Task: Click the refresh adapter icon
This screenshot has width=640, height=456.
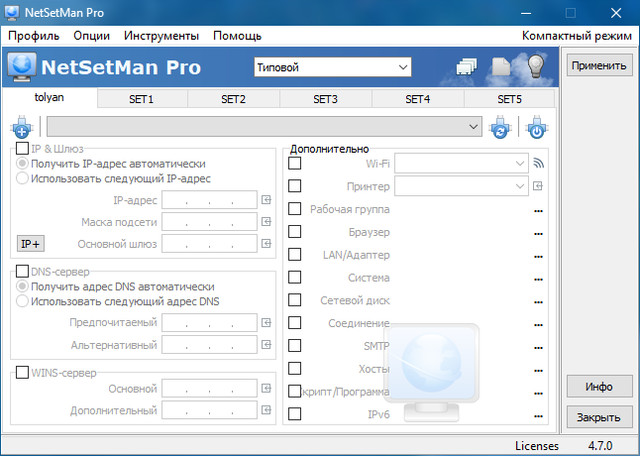Action: (500, 128)
